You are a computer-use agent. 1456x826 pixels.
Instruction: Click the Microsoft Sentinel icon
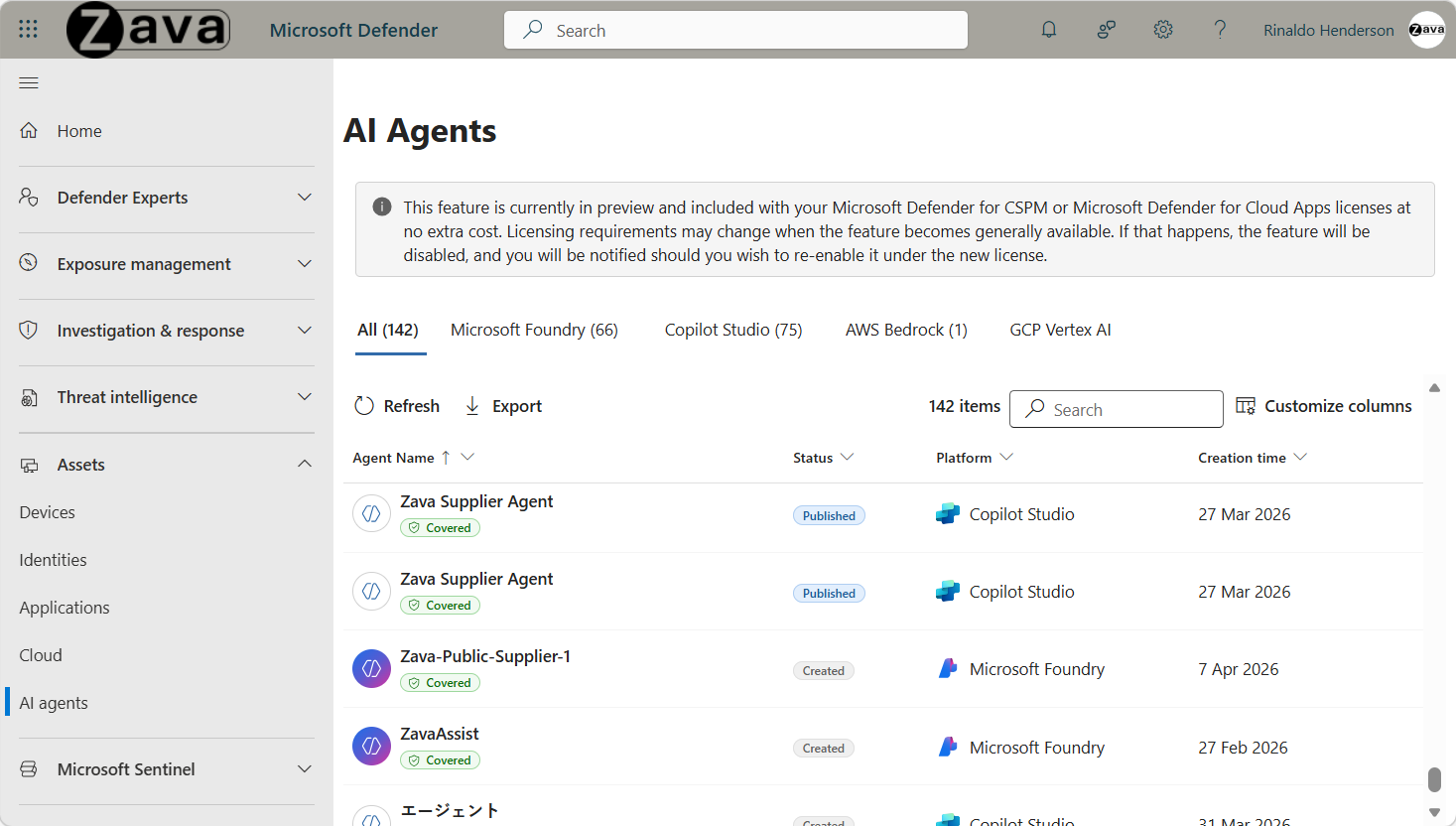click(29, 769)
